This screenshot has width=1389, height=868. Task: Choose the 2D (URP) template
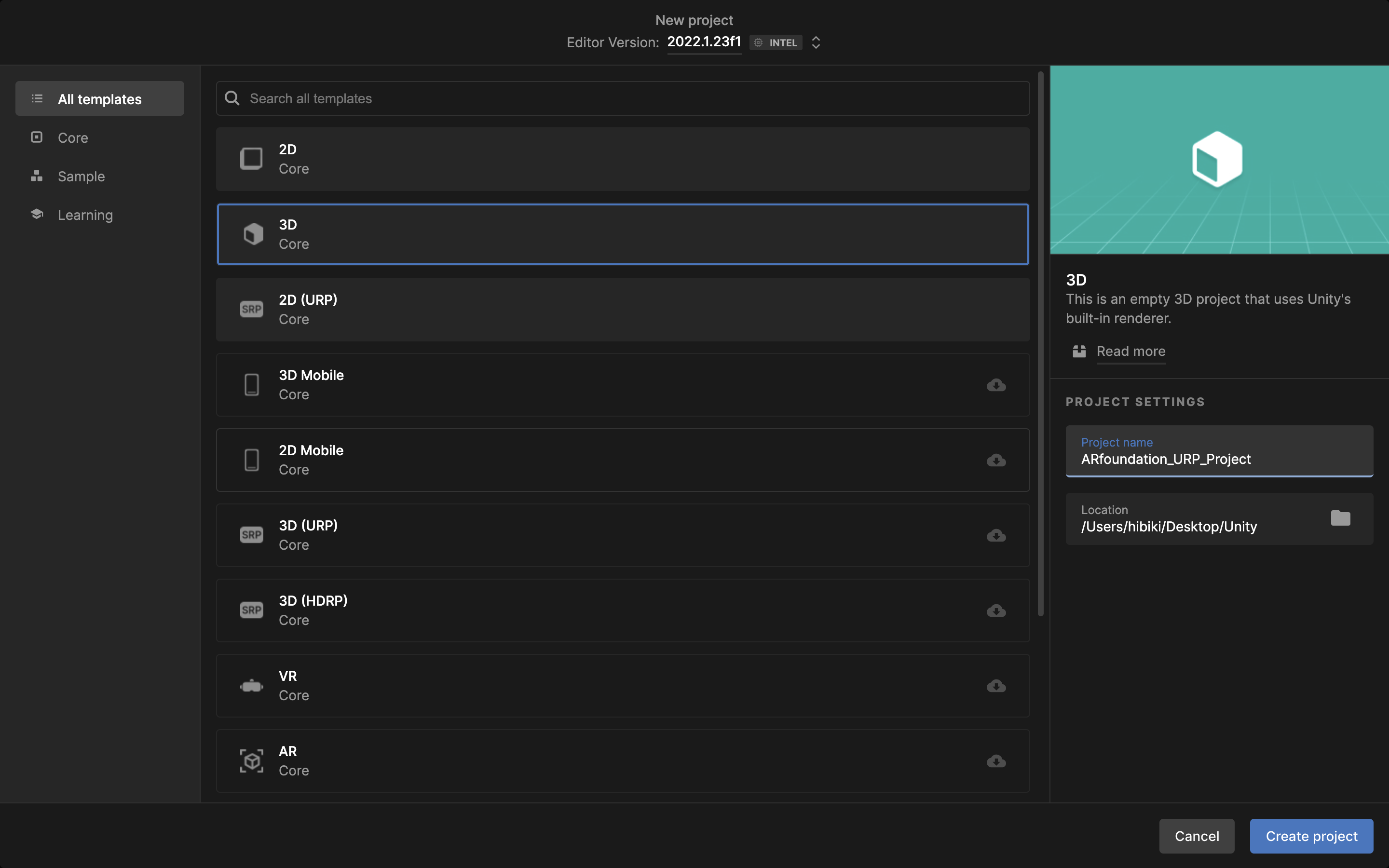pos(622,310)
